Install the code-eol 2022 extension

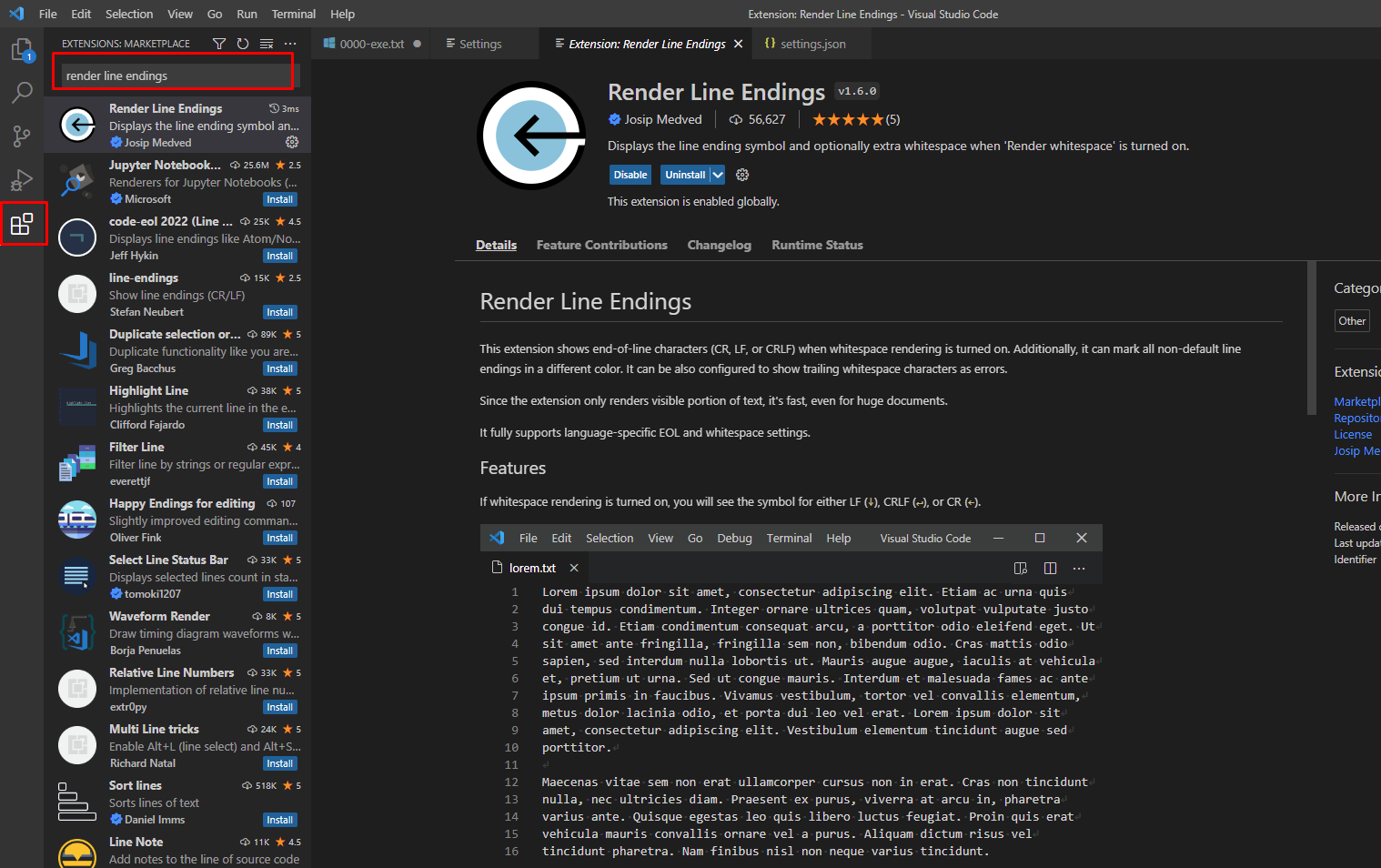click(x=280, y=256)
